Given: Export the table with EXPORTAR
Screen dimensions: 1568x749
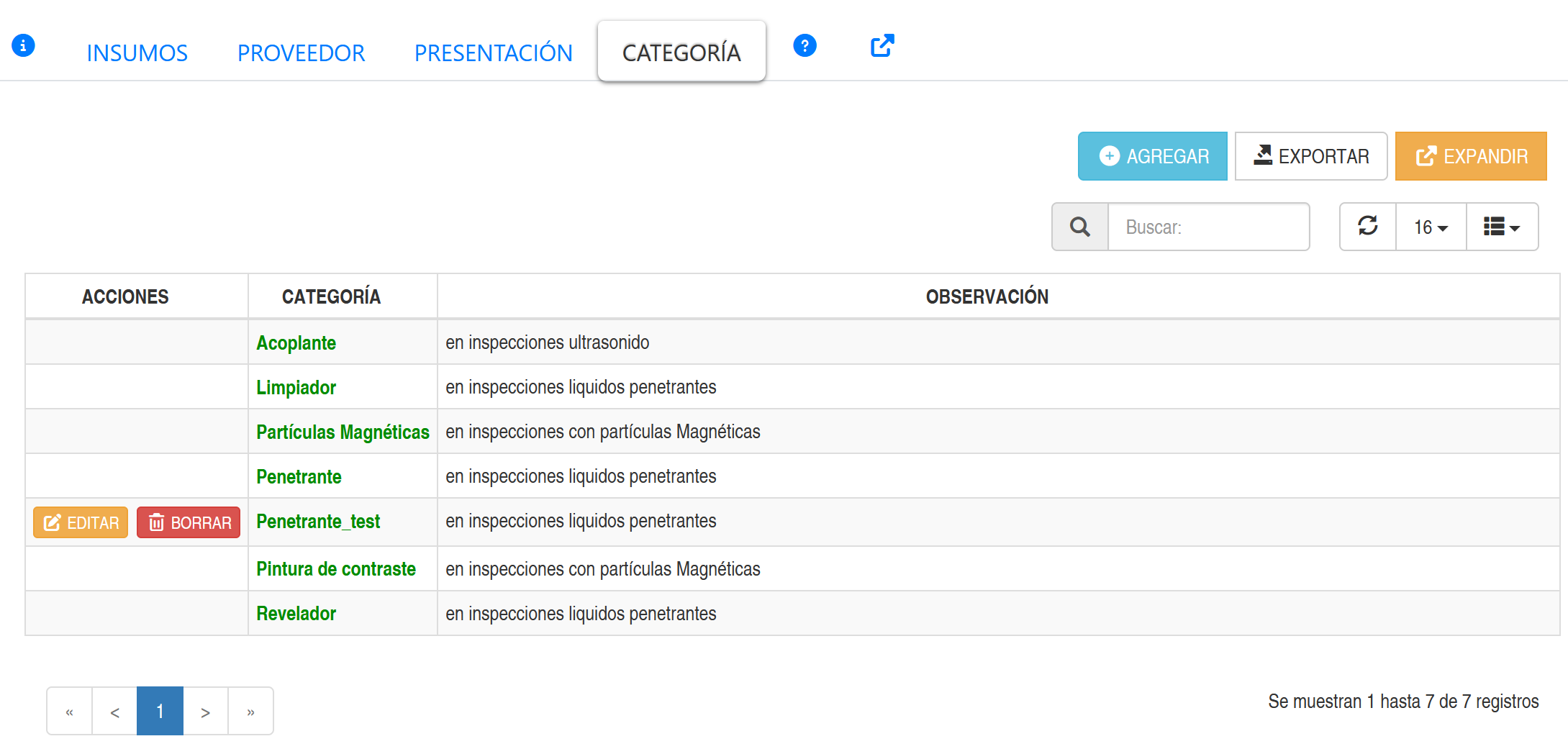Looking at the screenshot, I should pyautogui.click(x=1310, y=156).
